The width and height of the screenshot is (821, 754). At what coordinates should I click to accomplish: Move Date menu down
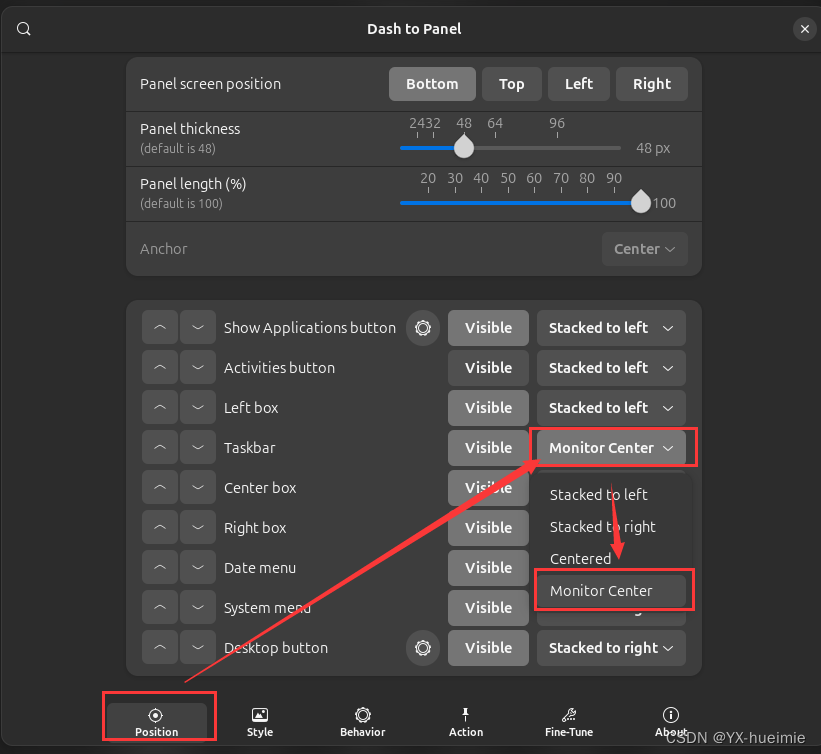198,568
